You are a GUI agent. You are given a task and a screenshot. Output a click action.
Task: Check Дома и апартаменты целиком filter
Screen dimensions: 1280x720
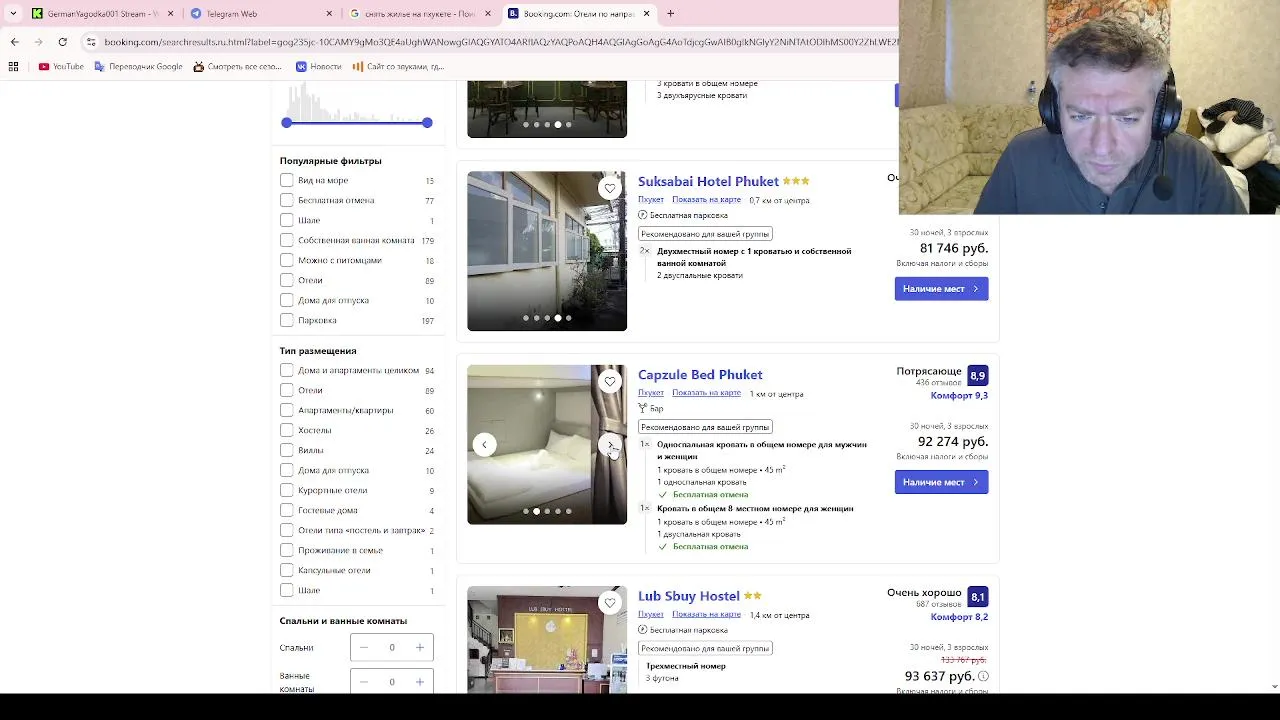(x=287, y=370)
